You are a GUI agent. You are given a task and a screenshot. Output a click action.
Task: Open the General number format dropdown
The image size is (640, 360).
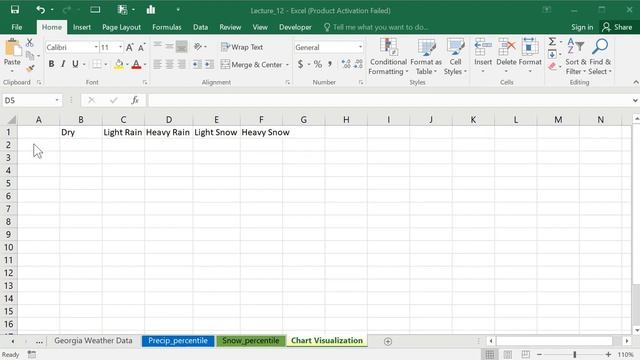[360, 47]
